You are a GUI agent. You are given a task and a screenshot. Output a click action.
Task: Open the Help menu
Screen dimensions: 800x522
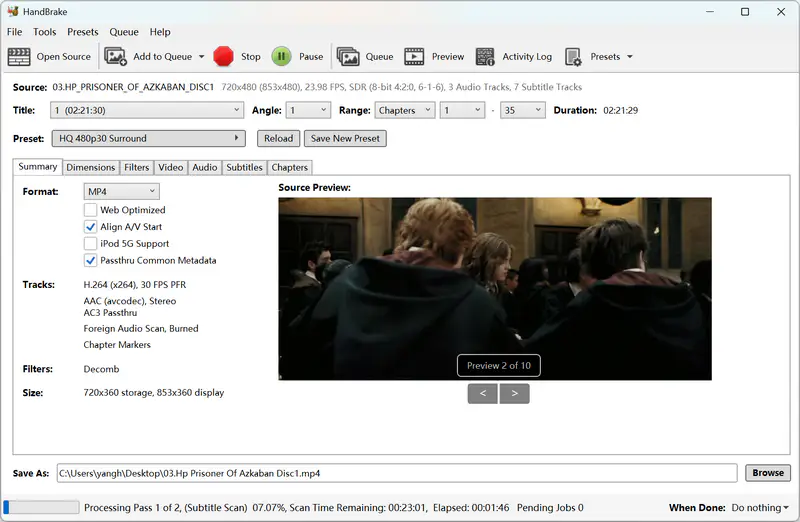tap(160, 32)
